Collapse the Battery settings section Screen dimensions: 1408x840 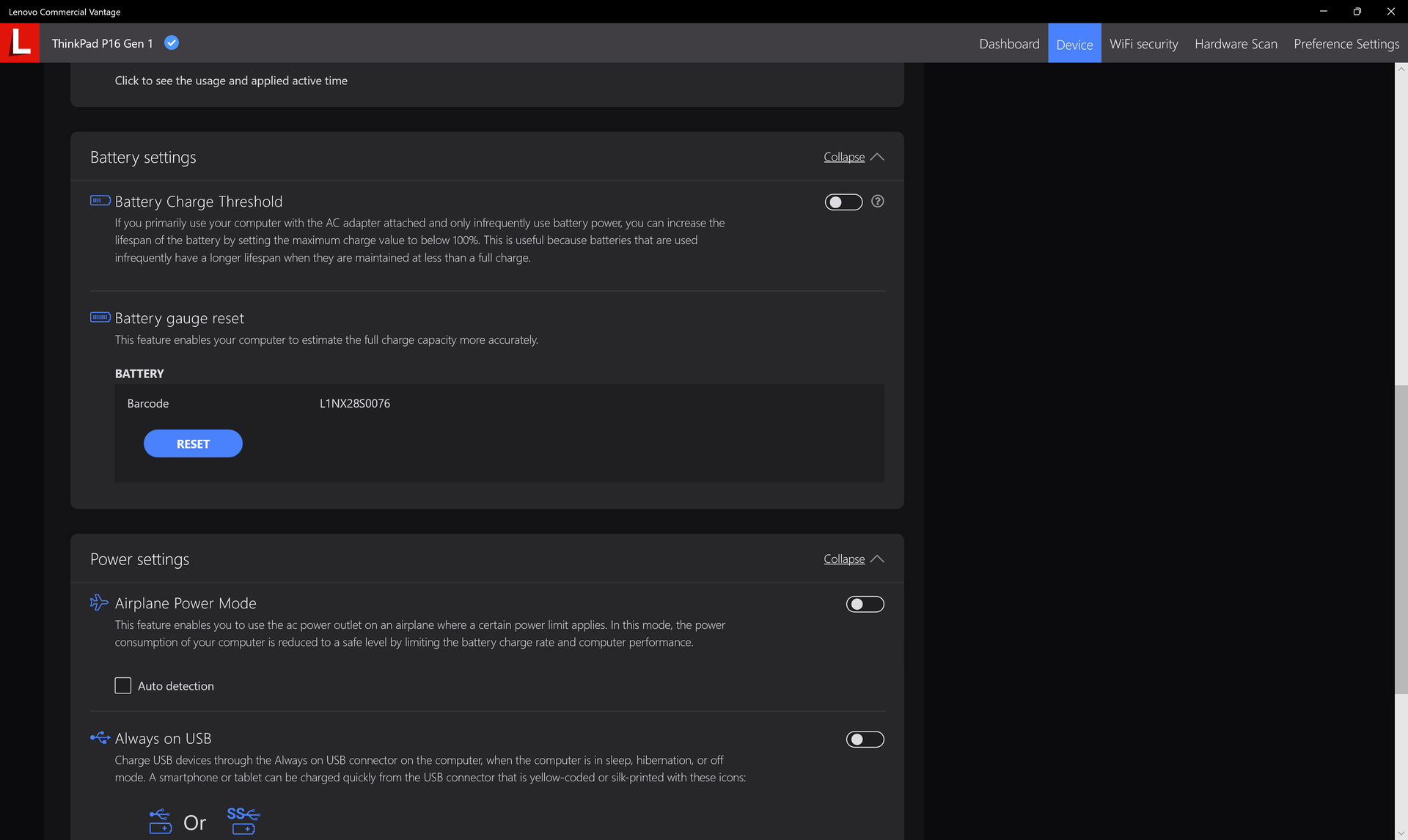[844, 157]
